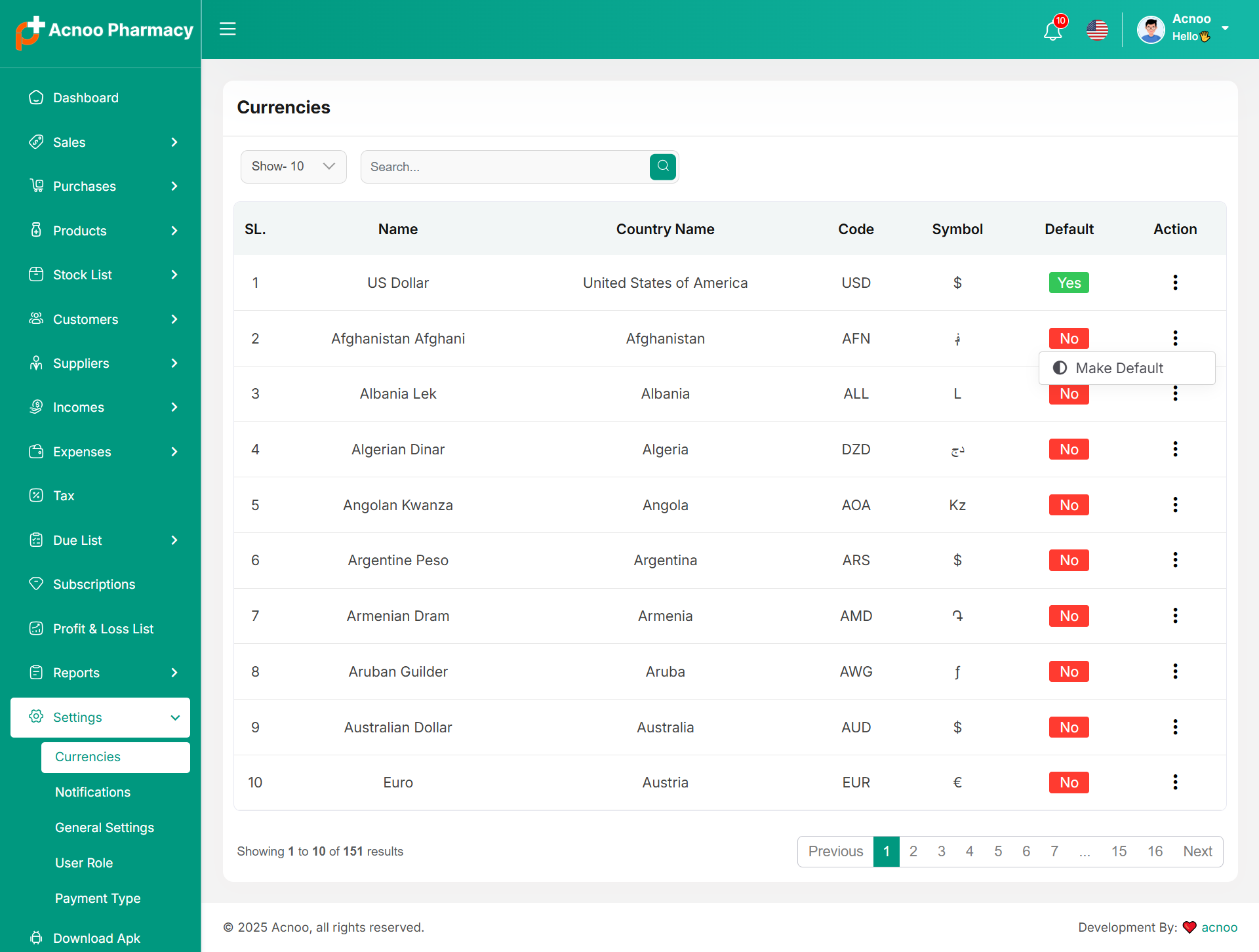The width and height of the screenshot is (1259, 952).
Task: Click the US flag language icon
Action: tap(1097, 30)
